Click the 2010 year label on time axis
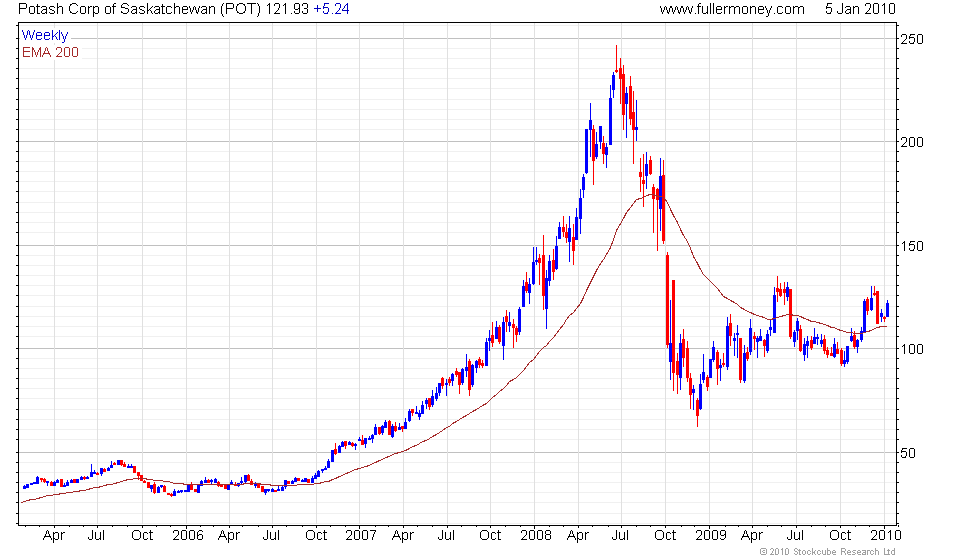Image resolution: width=980 pixels, height=560 pixels. (x=886, y=536)
